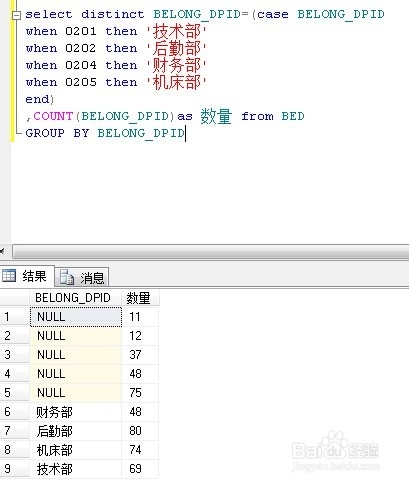Switch to the 结果 tab
Screen dimensions: 409x484
click(27, 276)
